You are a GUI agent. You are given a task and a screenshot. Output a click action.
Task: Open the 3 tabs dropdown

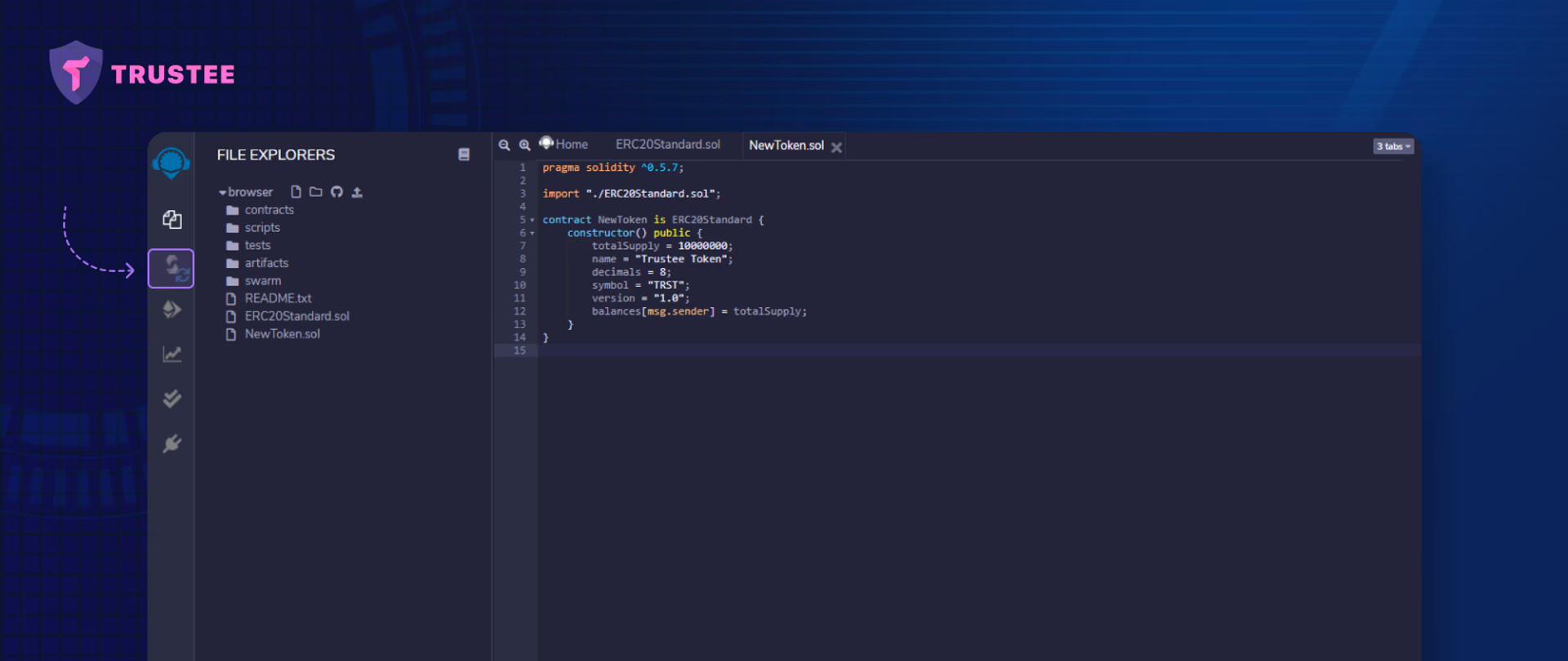click(x=1393, y=146)
